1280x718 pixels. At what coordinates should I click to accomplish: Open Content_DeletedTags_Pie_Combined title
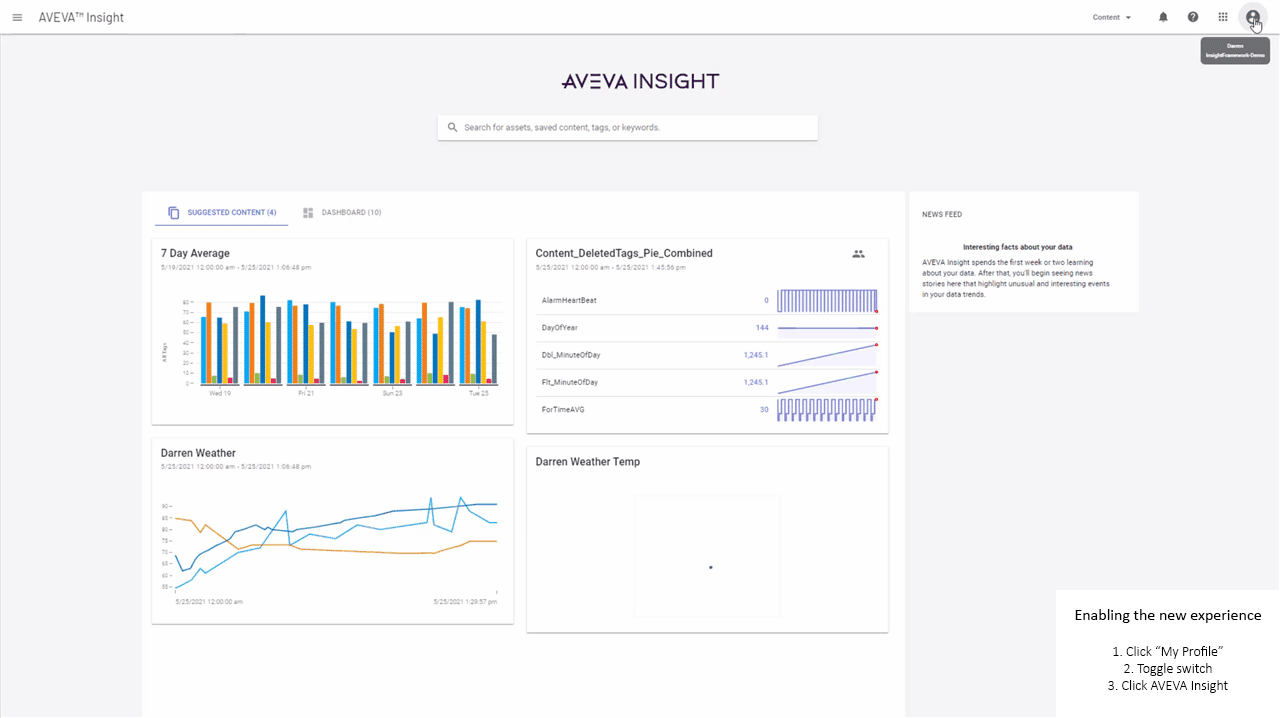click(623, 253)
